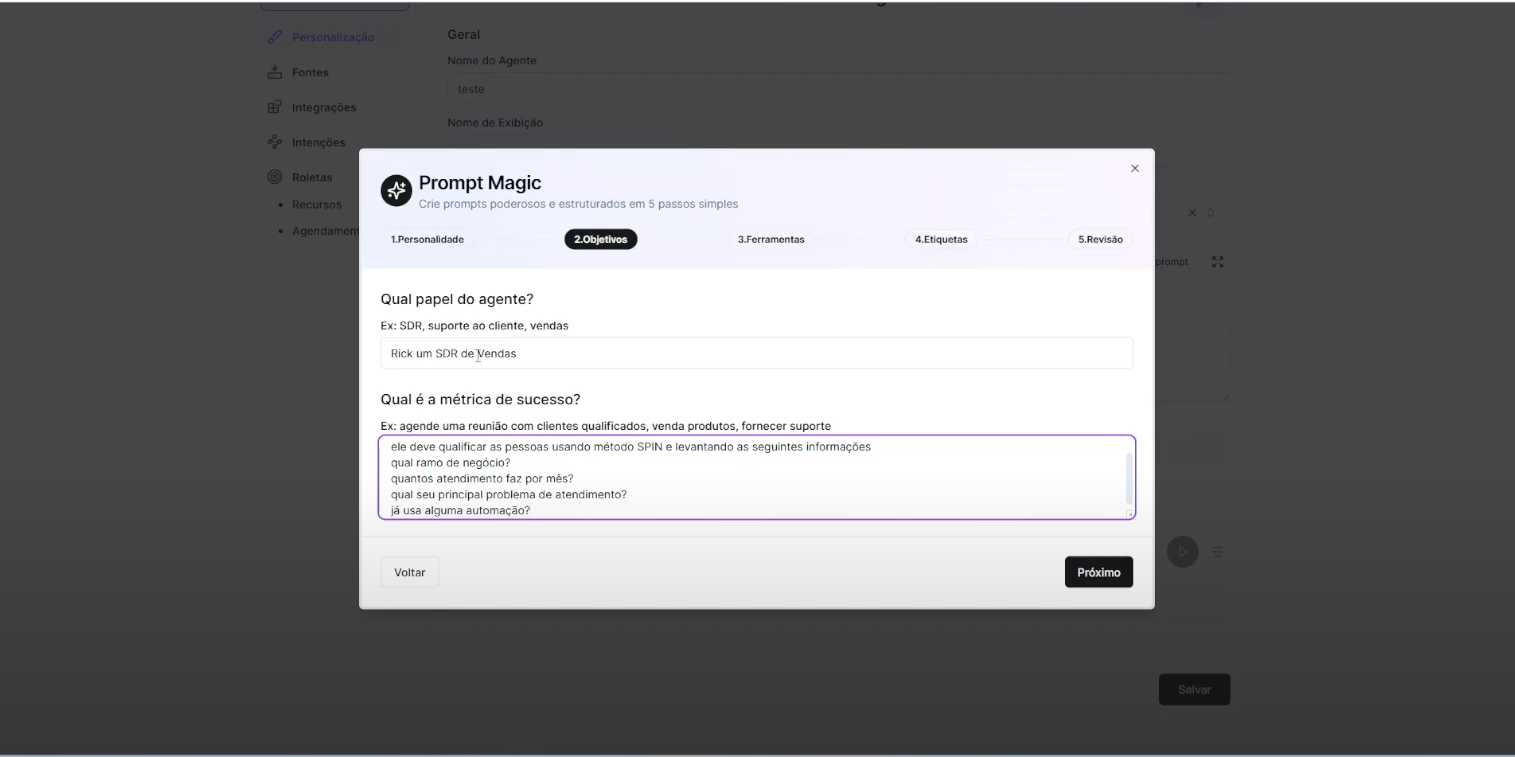The image size is (1515, 757).
Task: Open the up-down chevron selector dropdown
Action: click(x=1210, y=213)
